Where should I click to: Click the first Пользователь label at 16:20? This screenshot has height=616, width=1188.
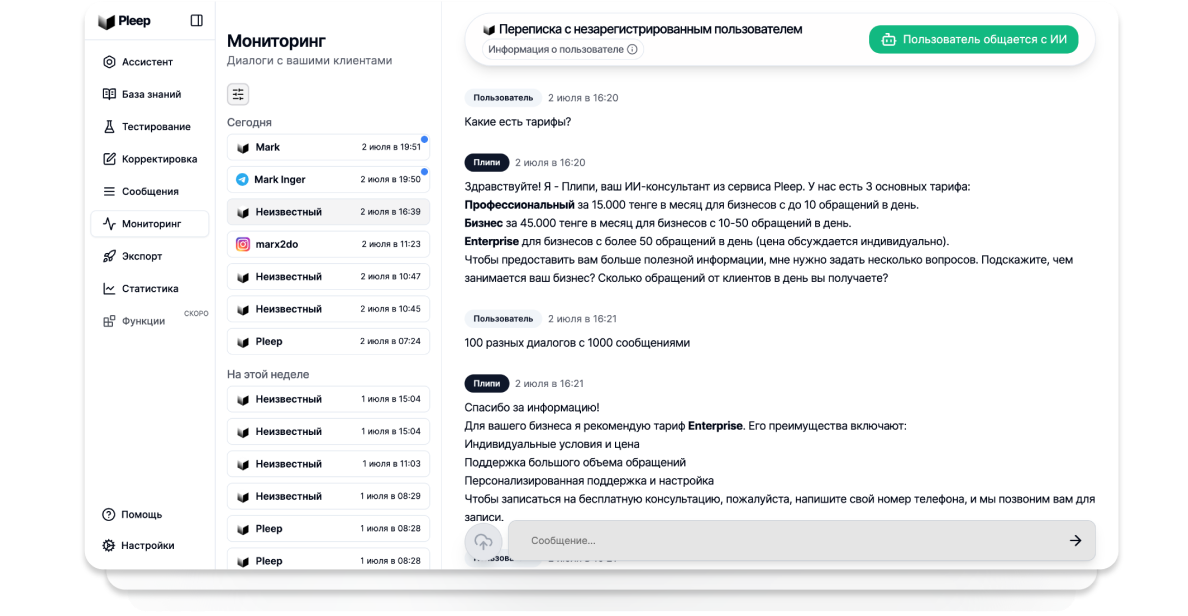pos(503,98)
